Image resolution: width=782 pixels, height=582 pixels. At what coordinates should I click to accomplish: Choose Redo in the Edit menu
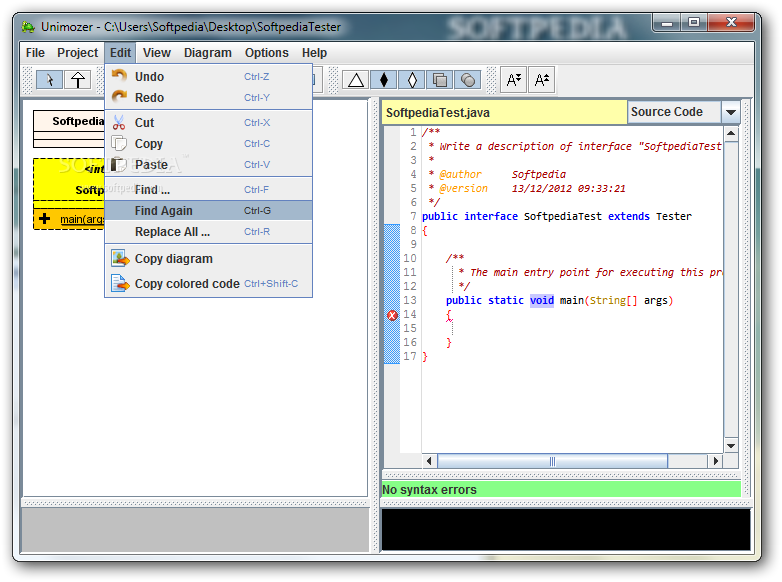[x=208, y=97]
